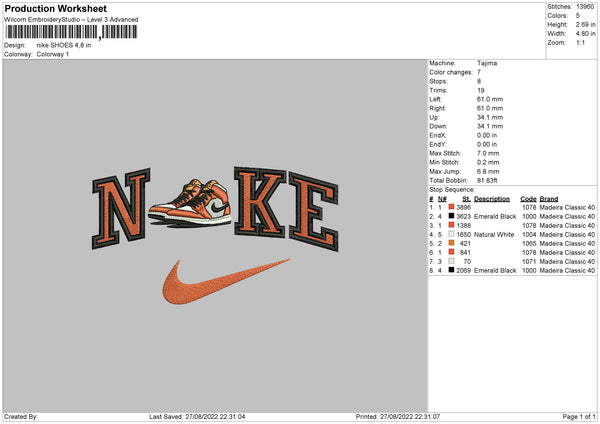
Task: Click the letter K in the design preview
Action: pyautogui.click(x=260, y=202)
